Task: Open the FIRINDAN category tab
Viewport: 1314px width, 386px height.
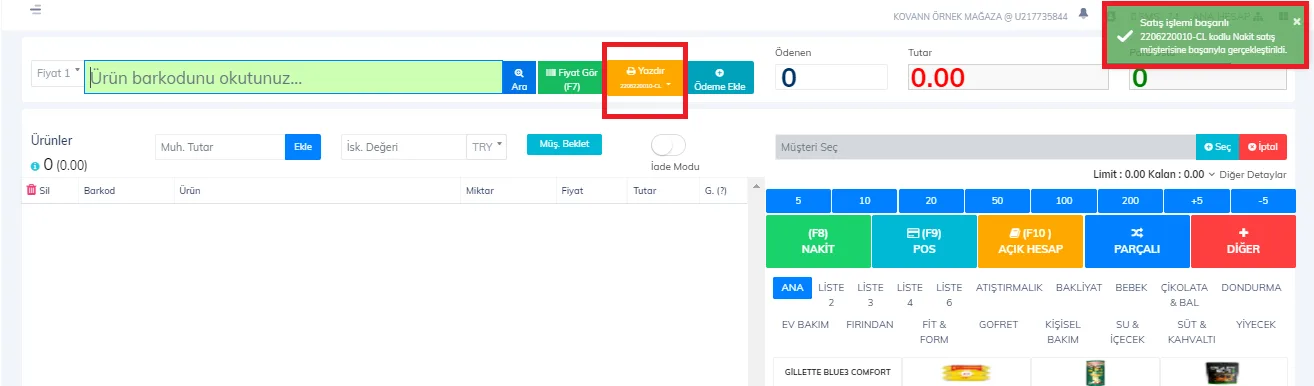Action: click(869, 325)
